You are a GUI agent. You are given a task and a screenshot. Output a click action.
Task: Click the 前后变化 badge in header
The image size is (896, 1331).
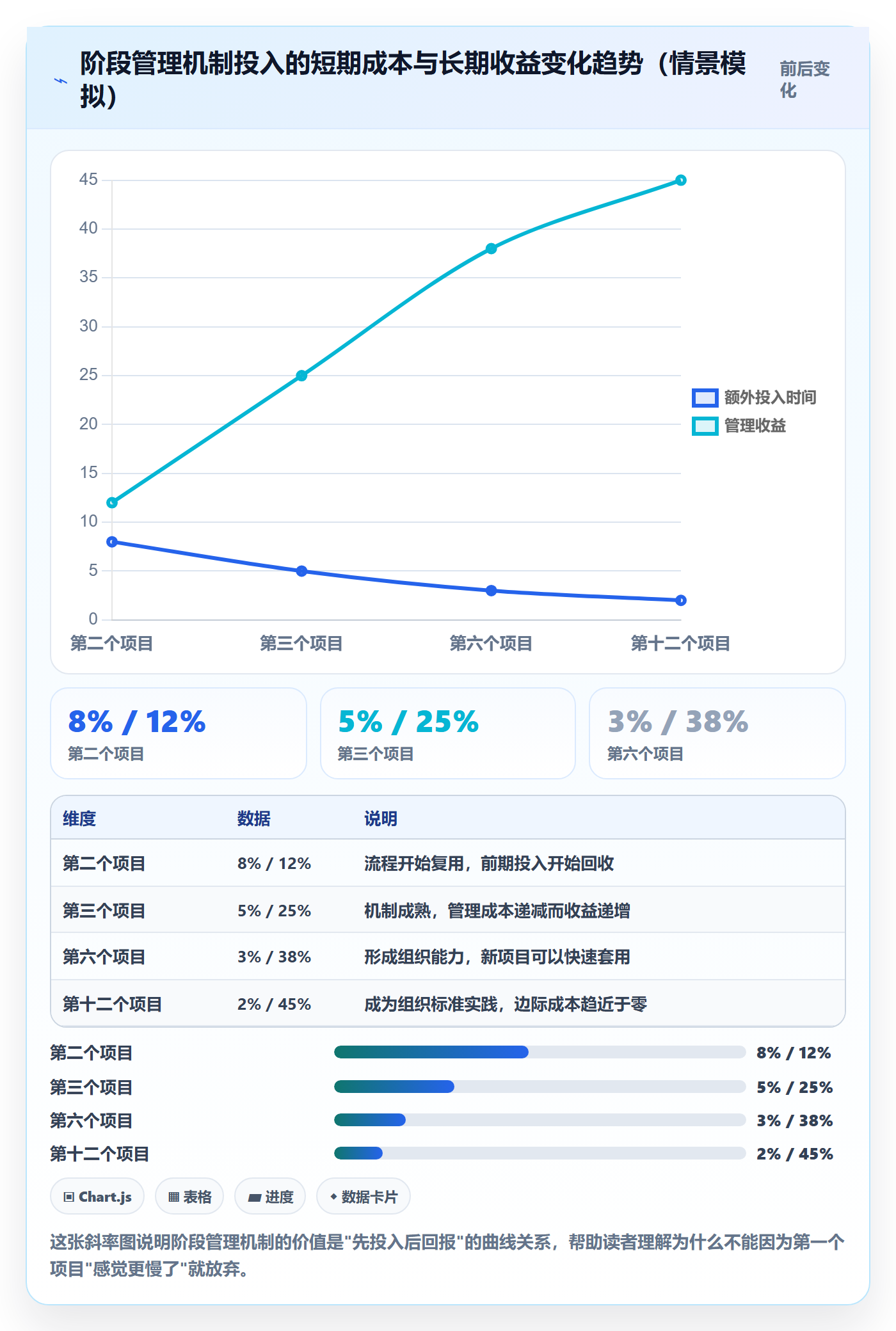click(x=805, y=79)
